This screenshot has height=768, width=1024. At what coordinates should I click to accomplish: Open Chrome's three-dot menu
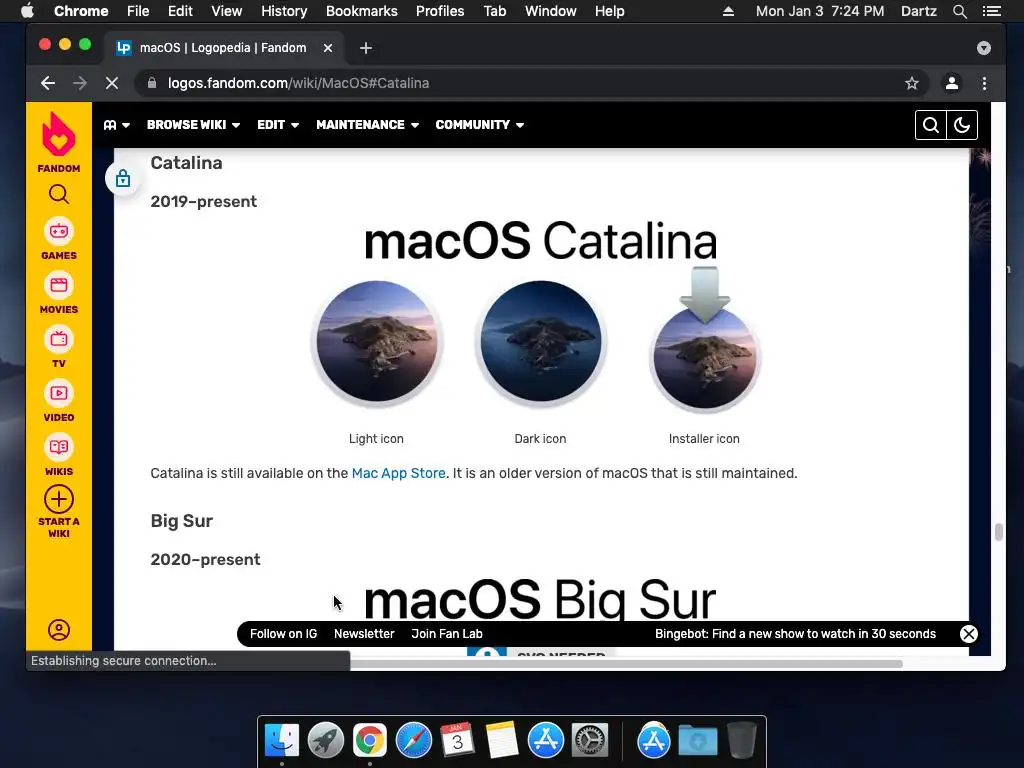click(x=984, y=83)
